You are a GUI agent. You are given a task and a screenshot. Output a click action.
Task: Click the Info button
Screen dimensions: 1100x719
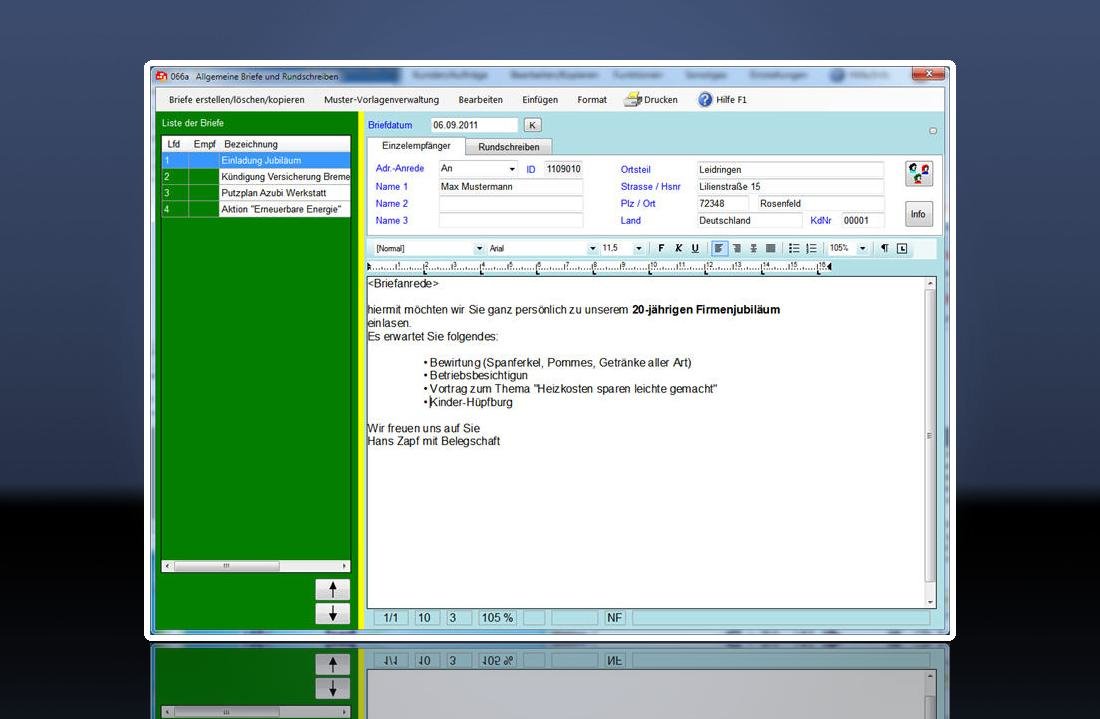pyautogui.click(x=918, y=214)
